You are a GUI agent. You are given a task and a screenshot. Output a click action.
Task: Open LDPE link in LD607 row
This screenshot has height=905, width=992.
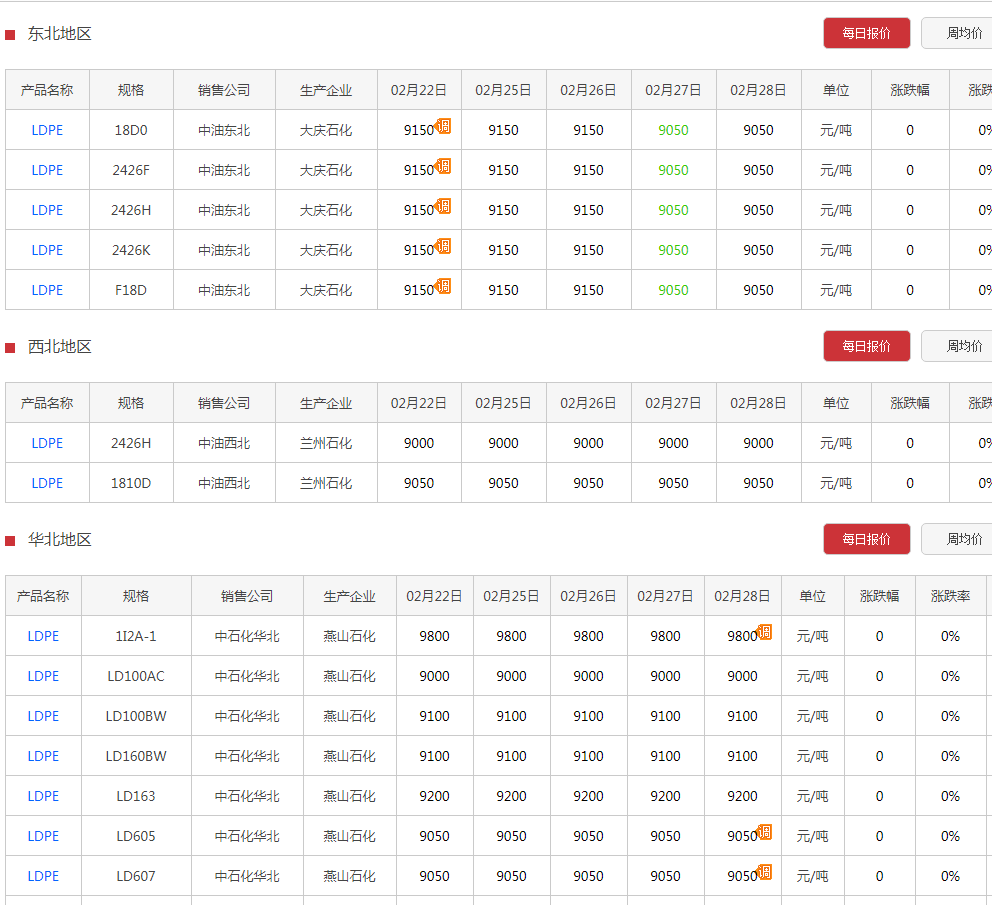click(x=43, y=876)
